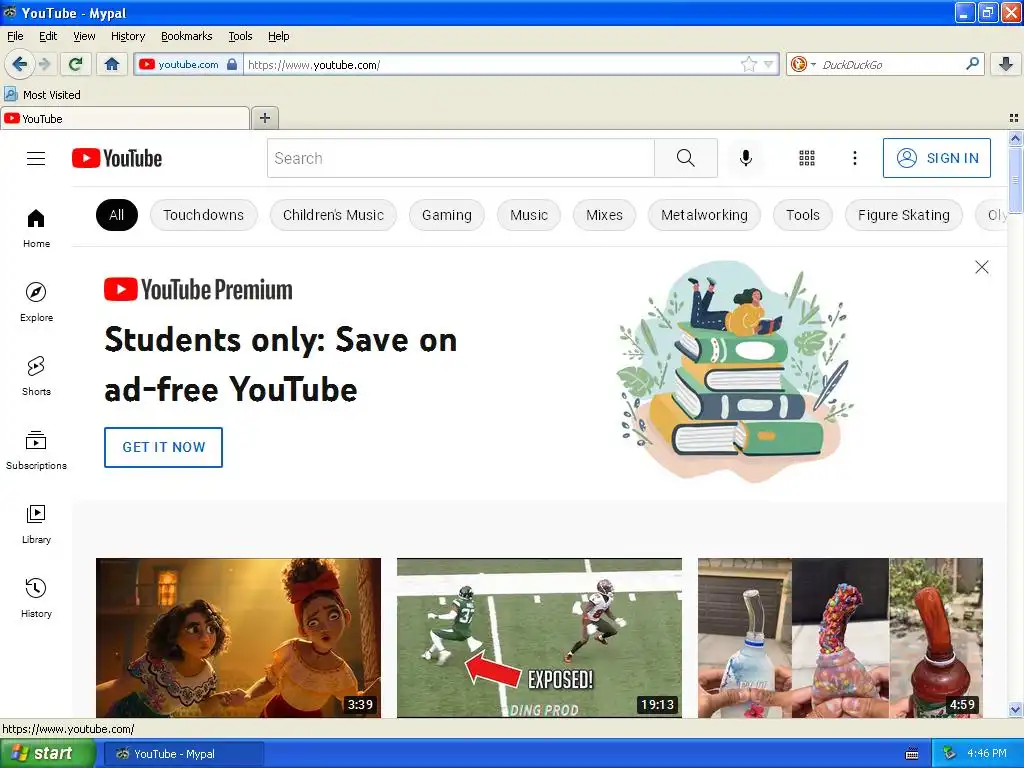Viewport: 1024px width, 768px height.
Task: Click YouTube - Mypal taskbar button
Action: tap(184, 754)
